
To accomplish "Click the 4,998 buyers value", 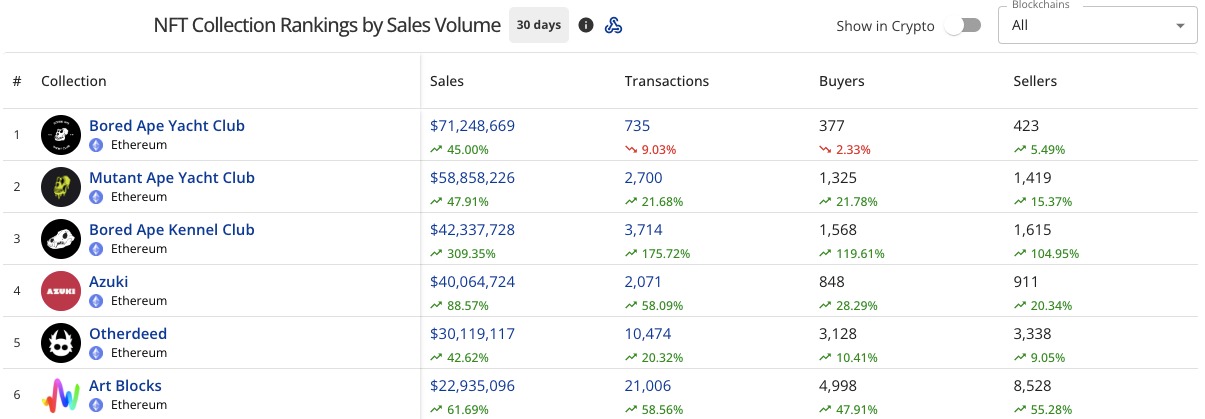I will tap(838, 386).
